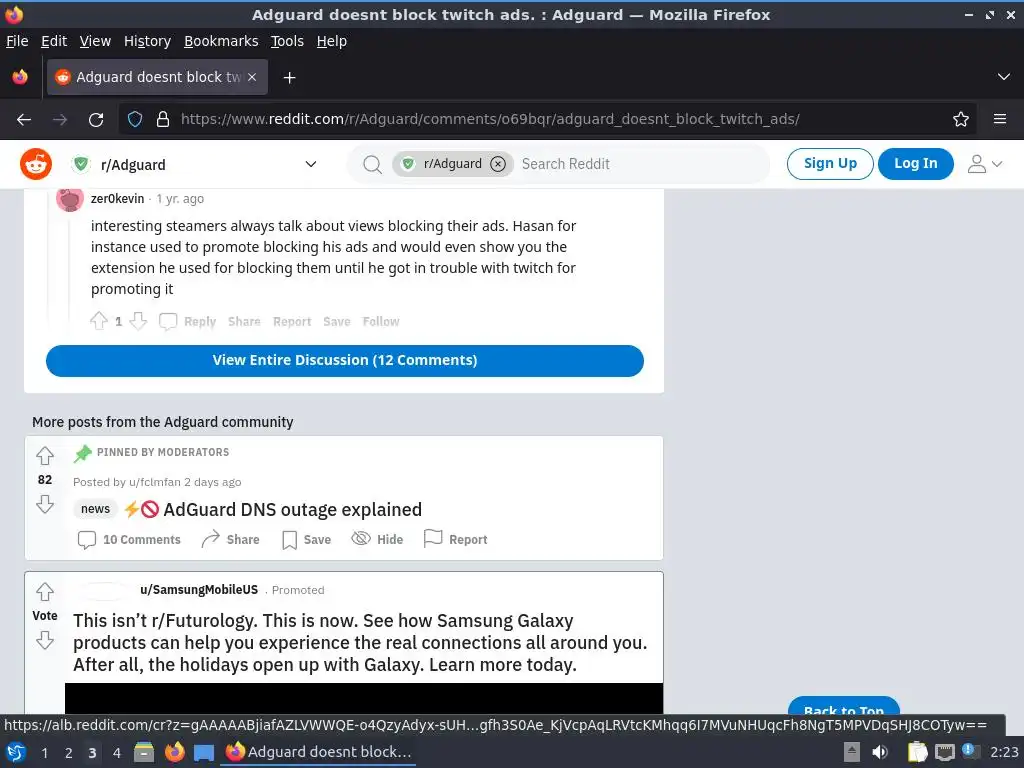Viewport: 1024px width, 768px height.
Task: Open the file manager taskbar icon
Action: (x=144, y=752)
